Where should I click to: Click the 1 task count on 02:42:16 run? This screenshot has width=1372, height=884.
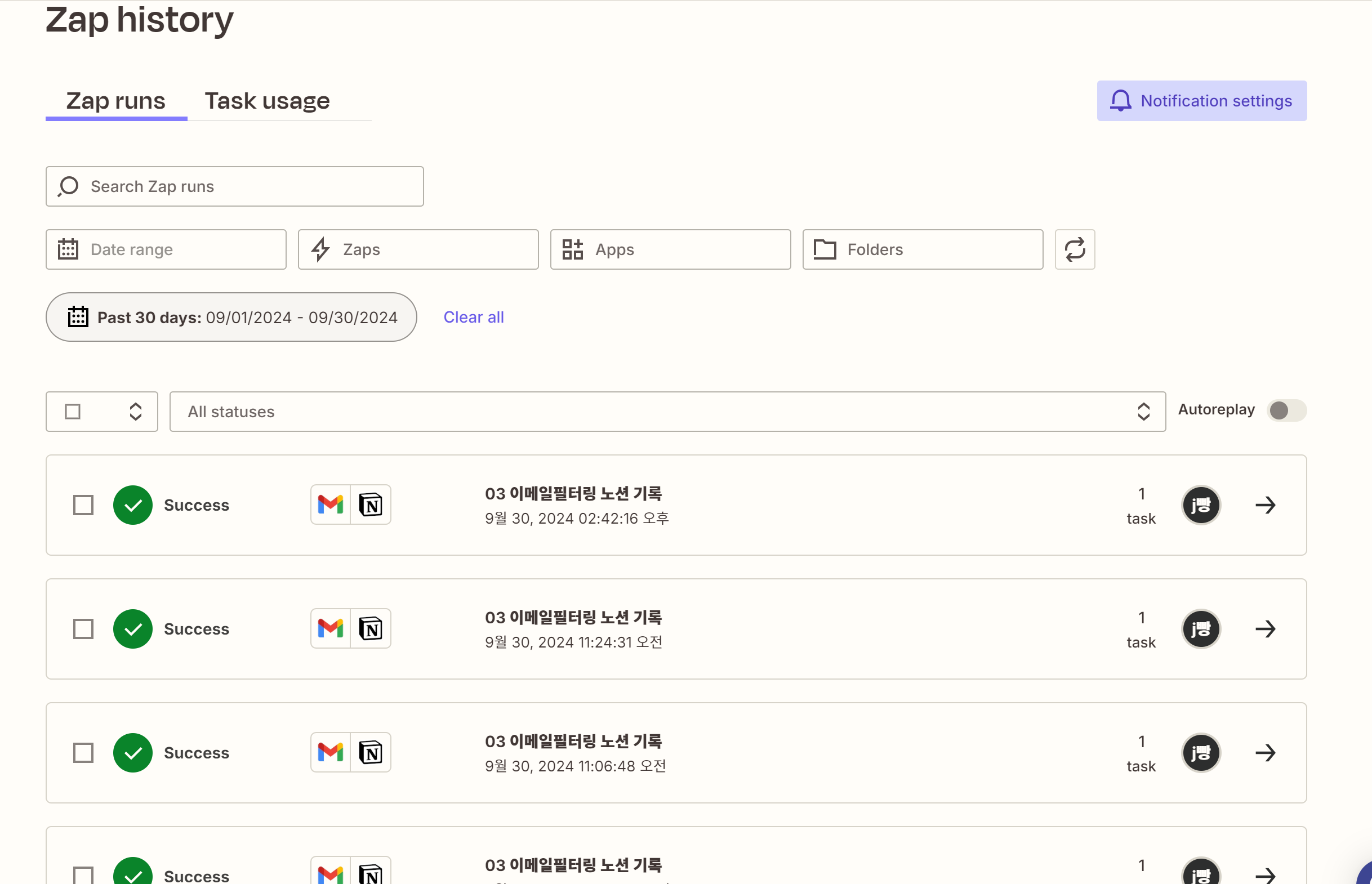pyautogui.click(x=1141, y=506)
